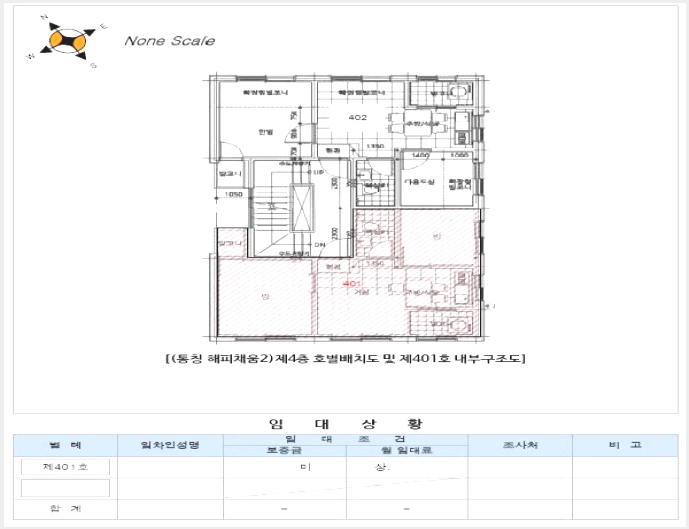The width and height of the screenshot is (689, 529).
Task: Click the '안방' room label in unit 402
Action: pyautogui.click(x=265, y=132)
